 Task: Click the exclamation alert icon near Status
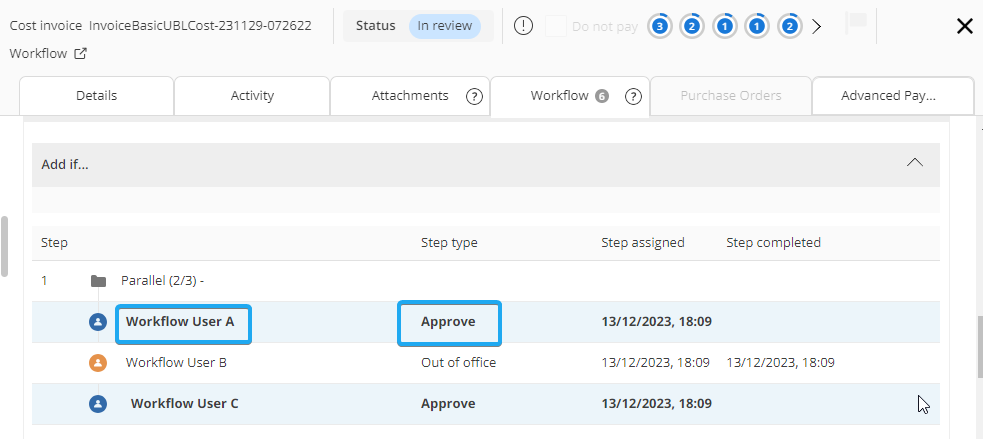tap(523, 26)
